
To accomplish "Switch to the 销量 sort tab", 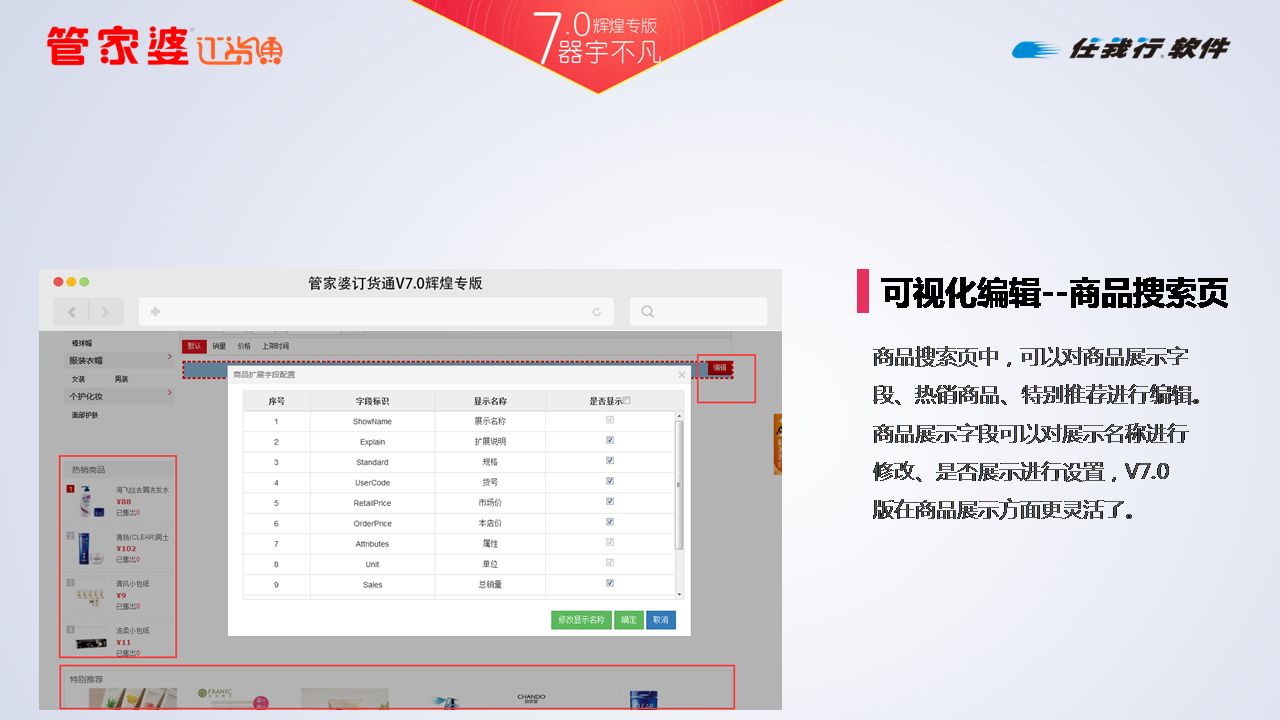I will click(219, 346).
